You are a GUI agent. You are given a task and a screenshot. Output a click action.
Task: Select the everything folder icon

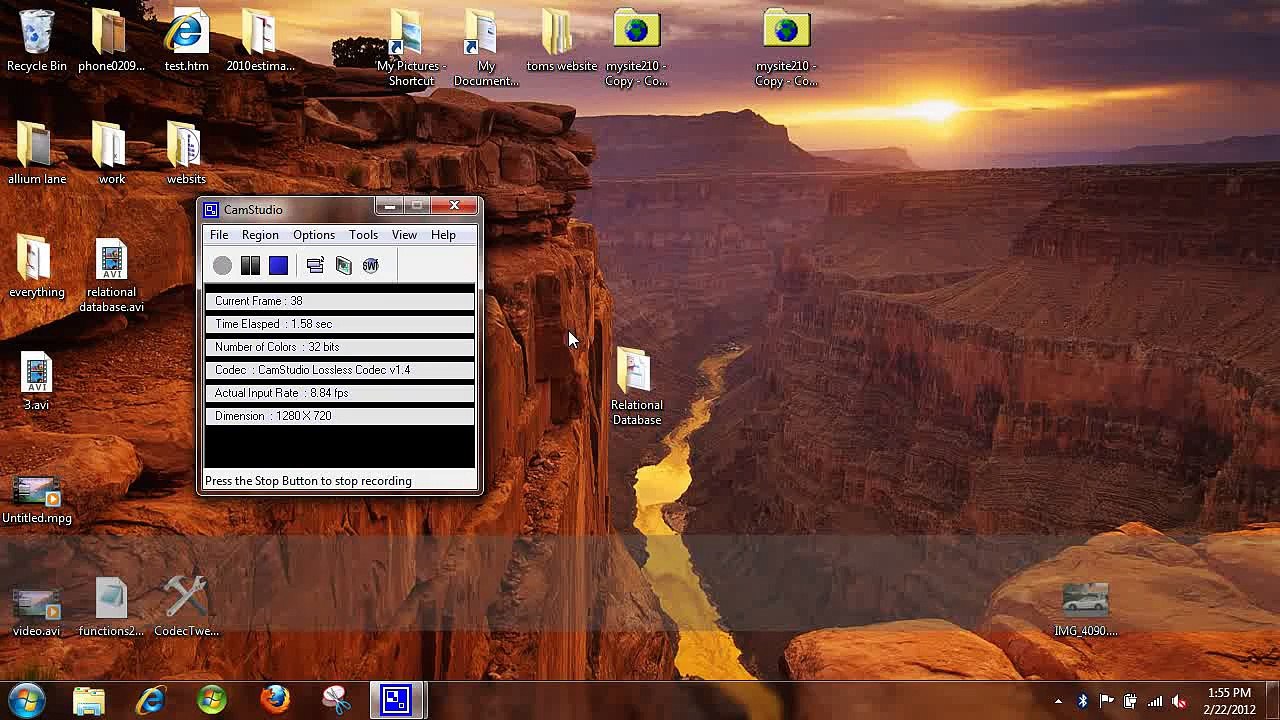click(37, 267)
